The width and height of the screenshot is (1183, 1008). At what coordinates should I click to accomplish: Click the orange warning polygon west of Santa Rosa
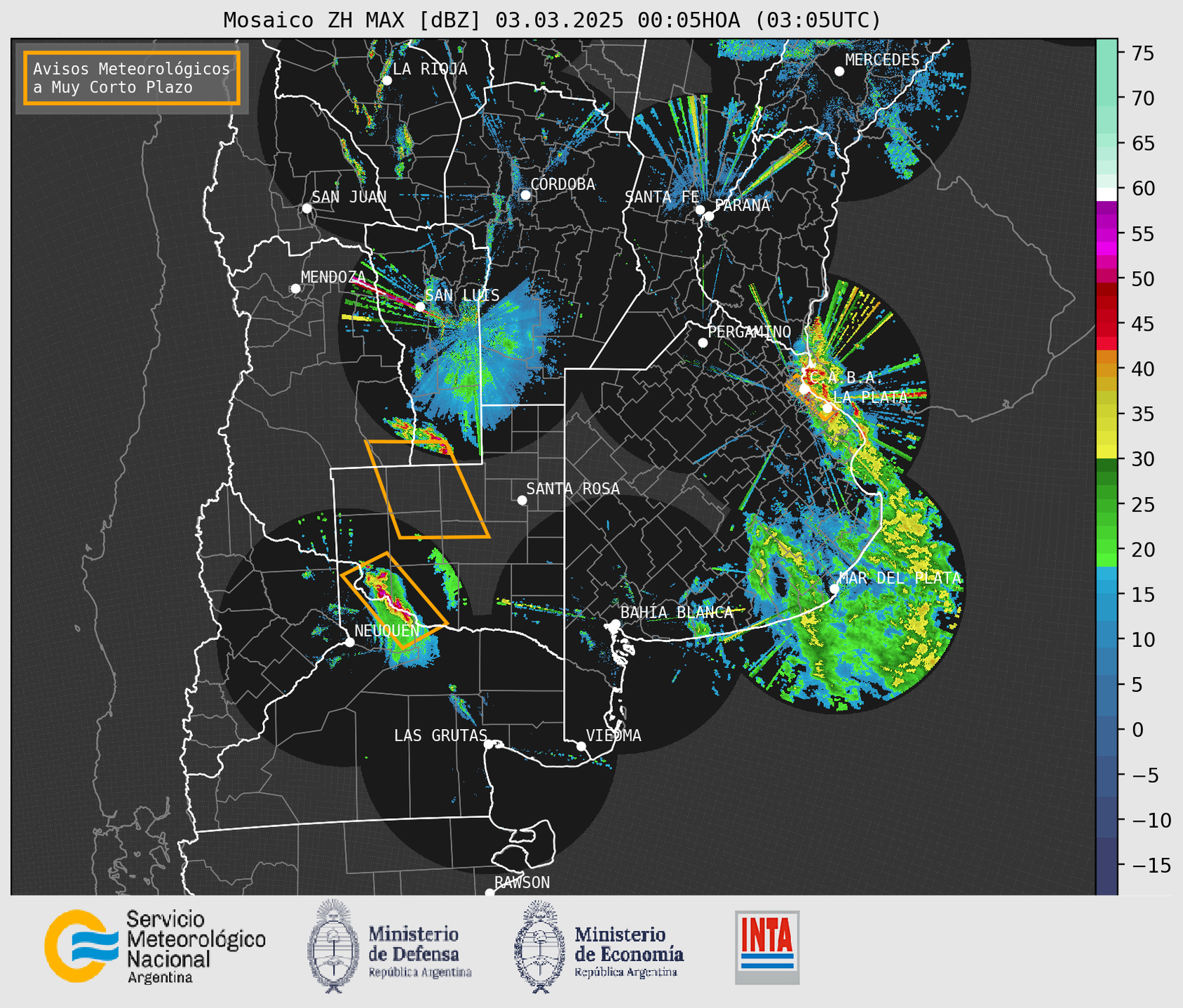coord(427,489)
